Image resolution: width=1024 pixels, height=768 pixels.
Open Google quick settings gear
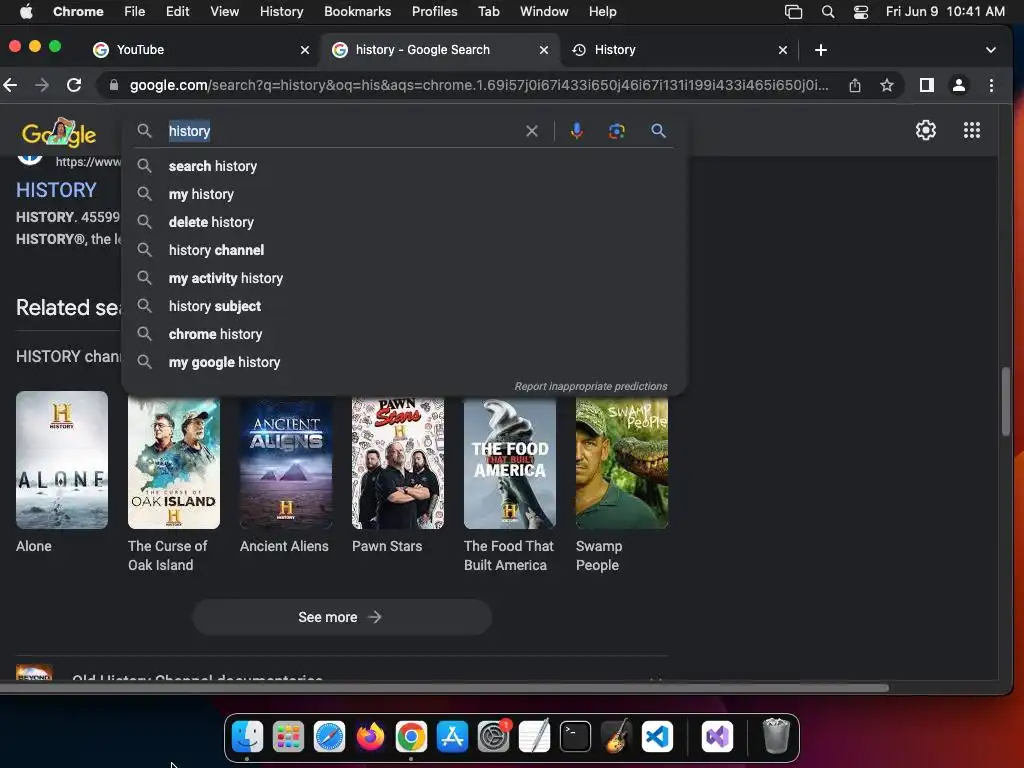(925, 131)
